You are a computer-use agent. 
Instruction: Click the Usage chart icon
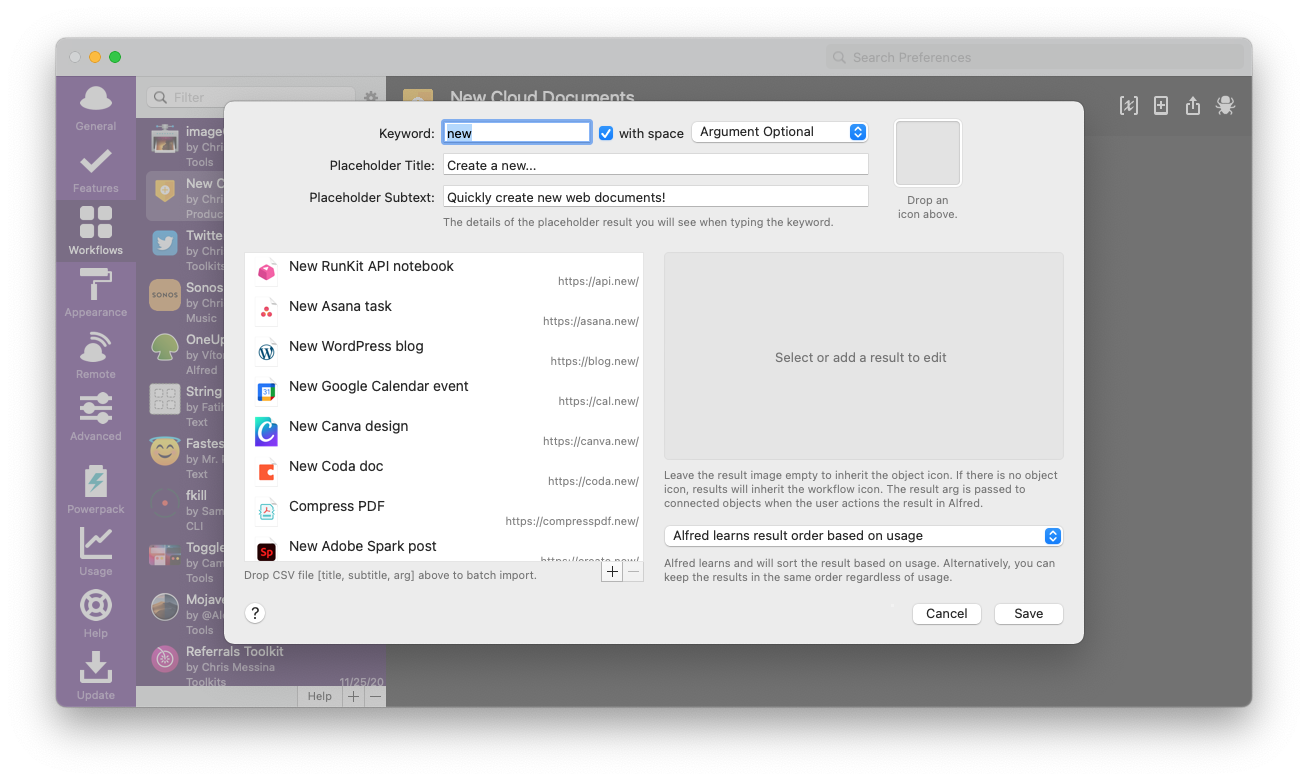(x=96, y=543)
